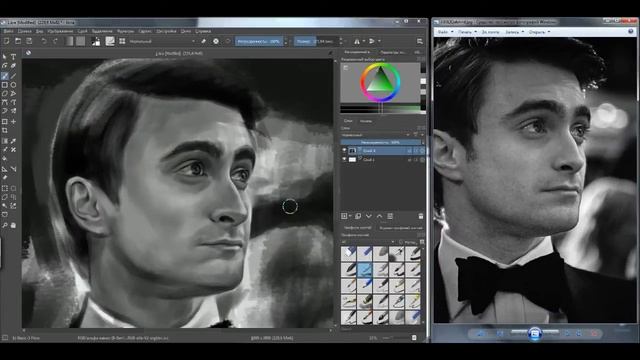Open the Выделение menu in Krita
The height and width of the screenshot is (360, 640).
102,31
